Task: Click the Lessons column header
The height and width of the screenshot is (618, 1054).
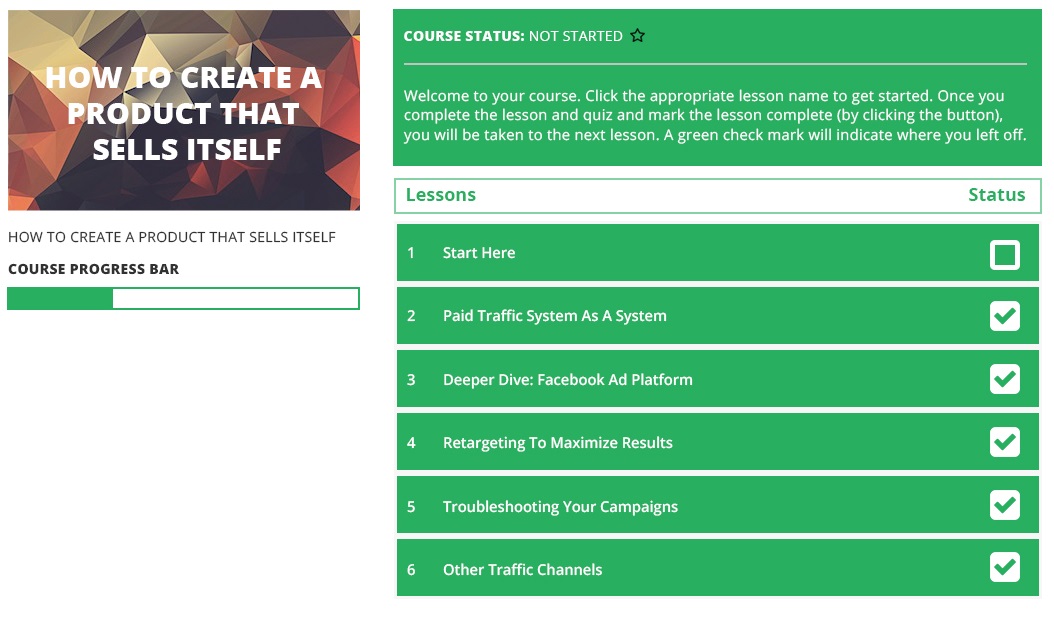Action: click(x=441, y=195)
